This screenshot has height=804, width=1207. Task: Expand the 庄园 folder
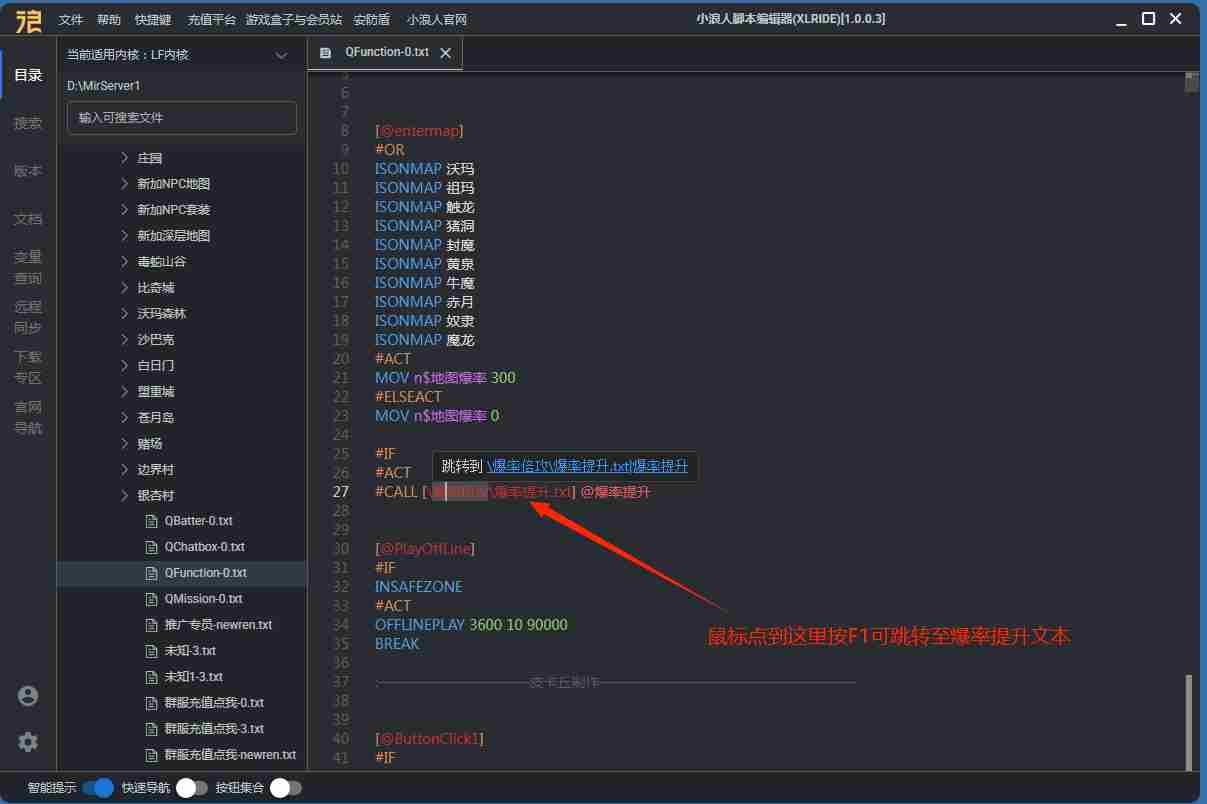coord(125,158)
